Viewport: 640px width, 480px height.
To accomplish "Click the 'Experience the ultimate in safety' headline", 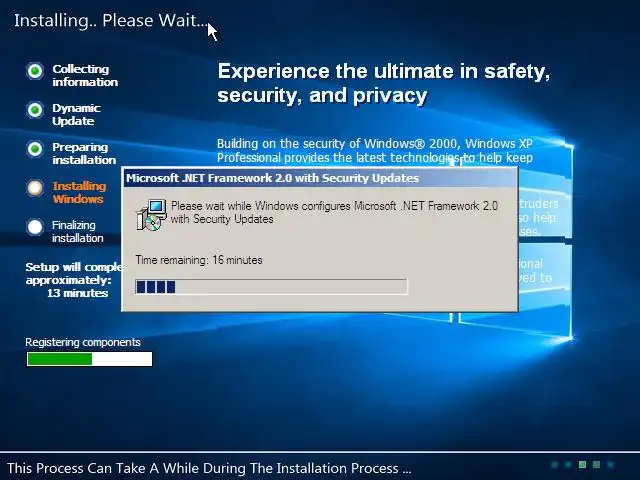I will tap(384, 83).
